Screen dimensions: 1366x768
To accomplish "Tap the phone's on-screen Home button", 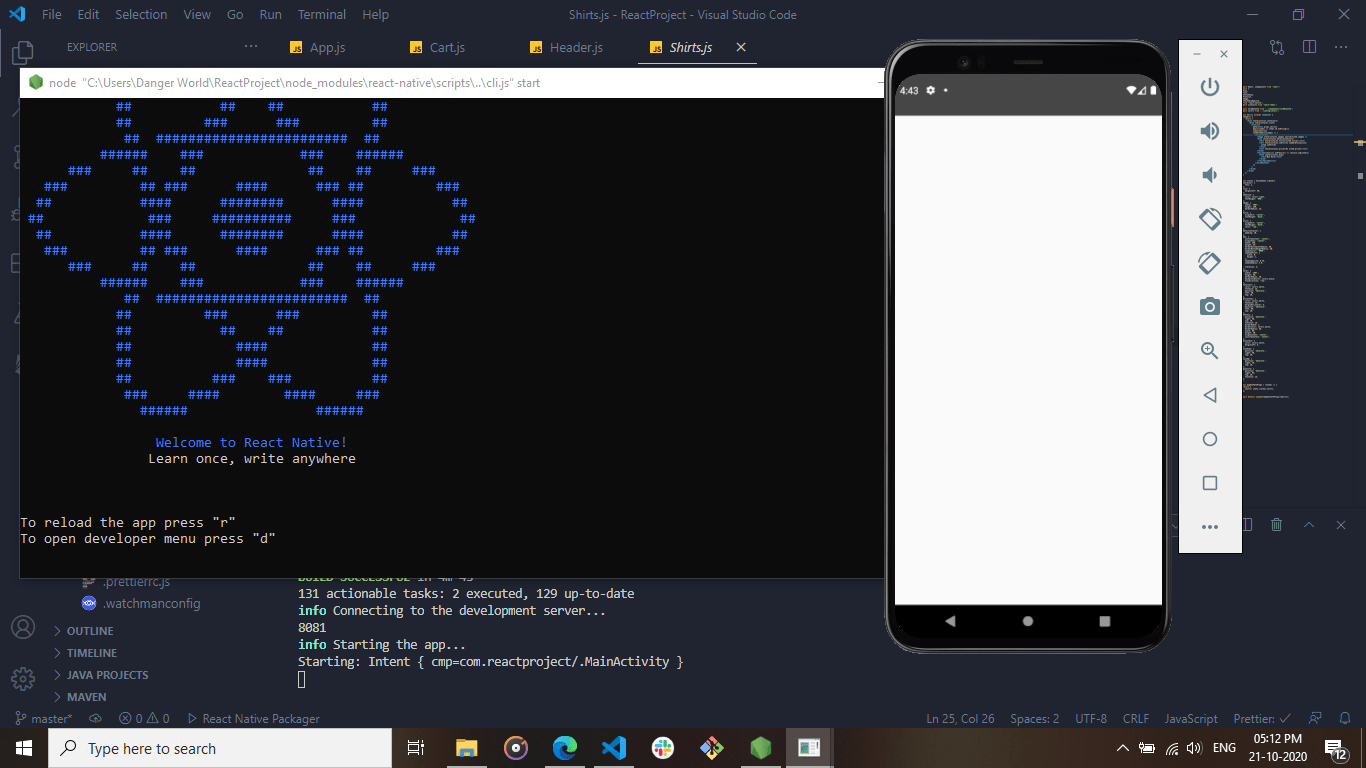I will pyautogui.click(x=1028, y=621).
